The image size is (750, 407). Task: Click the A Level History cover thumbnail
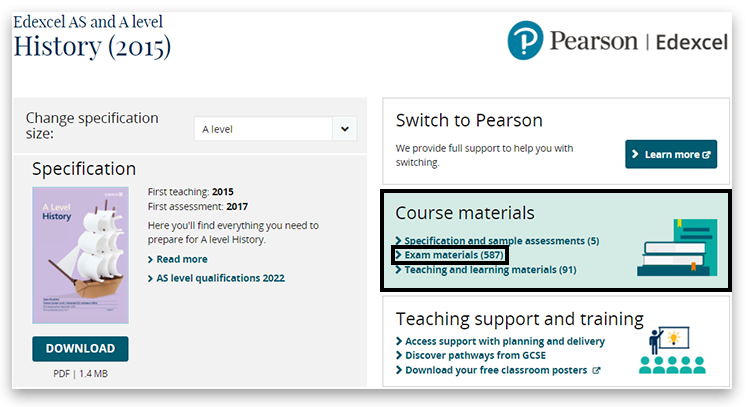(80, 255)
